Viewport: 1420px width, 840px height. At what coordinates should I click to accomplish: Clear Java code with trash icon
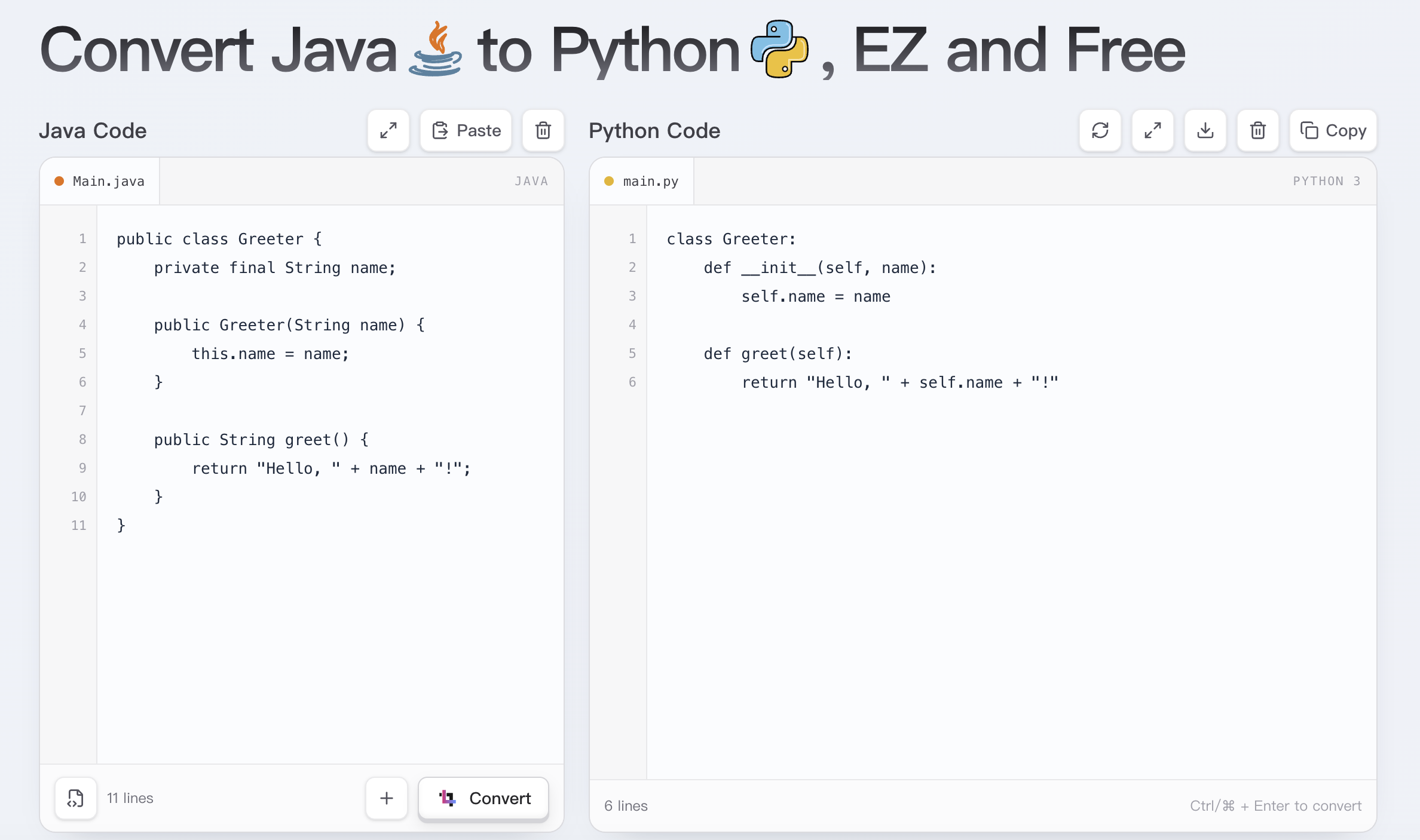(543, 130)
